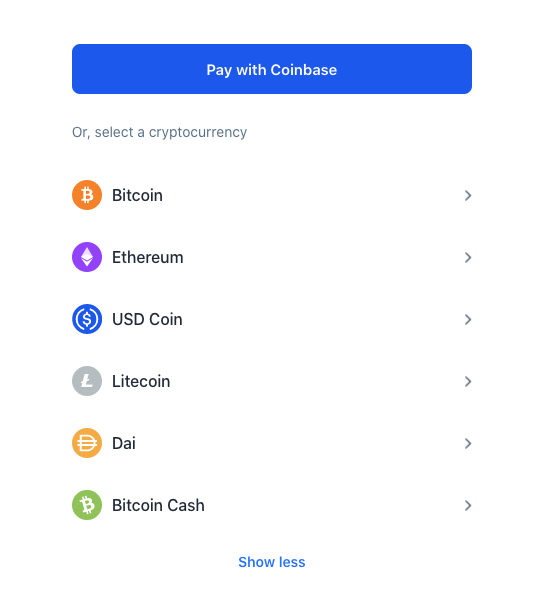Image resolution: width=541 pixels, height=599 pixels.
Task: Click the orange Bitcoin logo icon
Action: (87, 195)
